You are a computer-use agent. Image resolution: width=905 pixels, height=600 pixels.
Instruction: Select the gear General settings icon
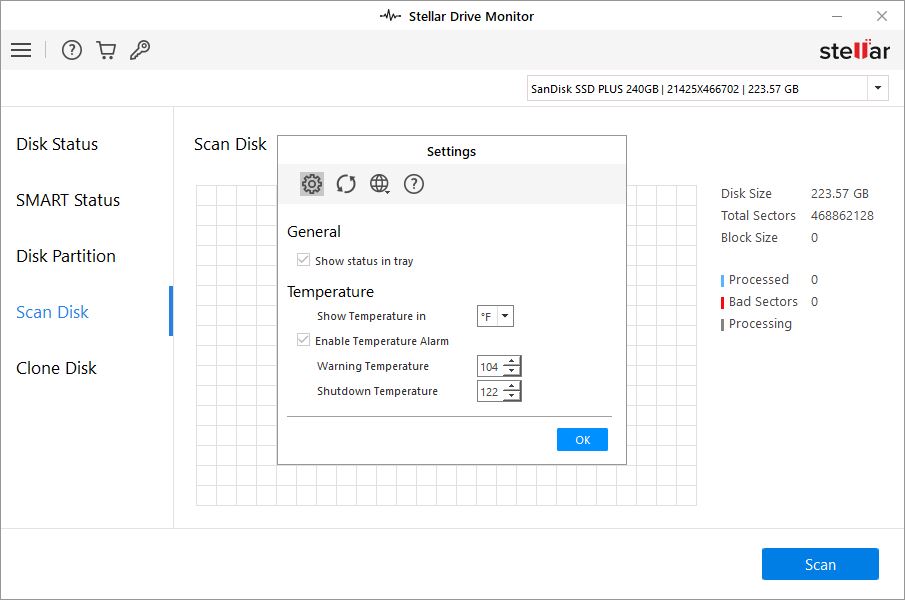point(312,184)
